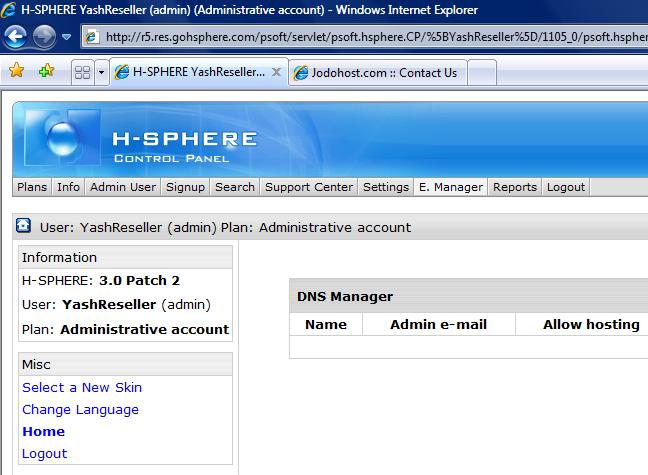Click the browser Back arrow button

16,36
